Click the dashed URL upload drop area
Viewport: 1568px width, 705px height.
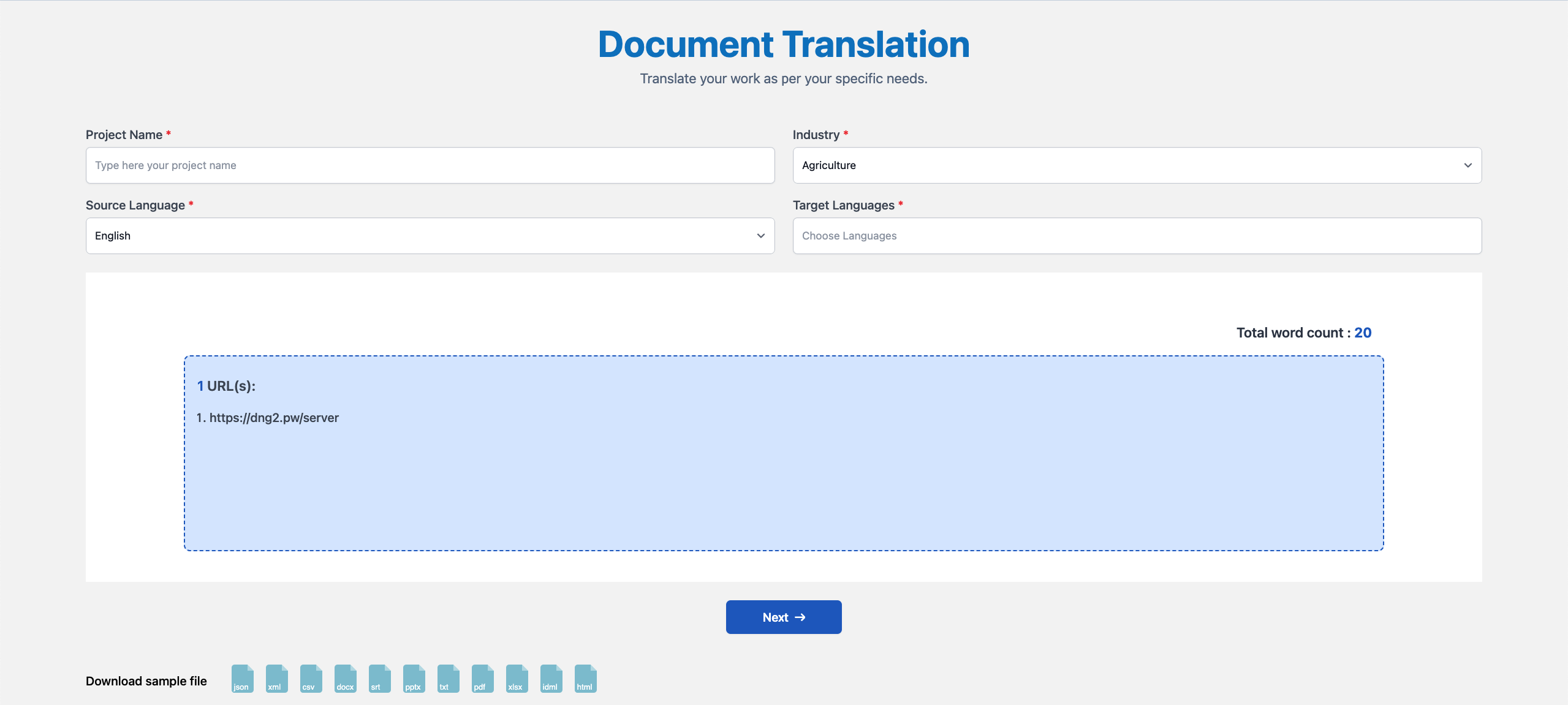click(784, 453)
